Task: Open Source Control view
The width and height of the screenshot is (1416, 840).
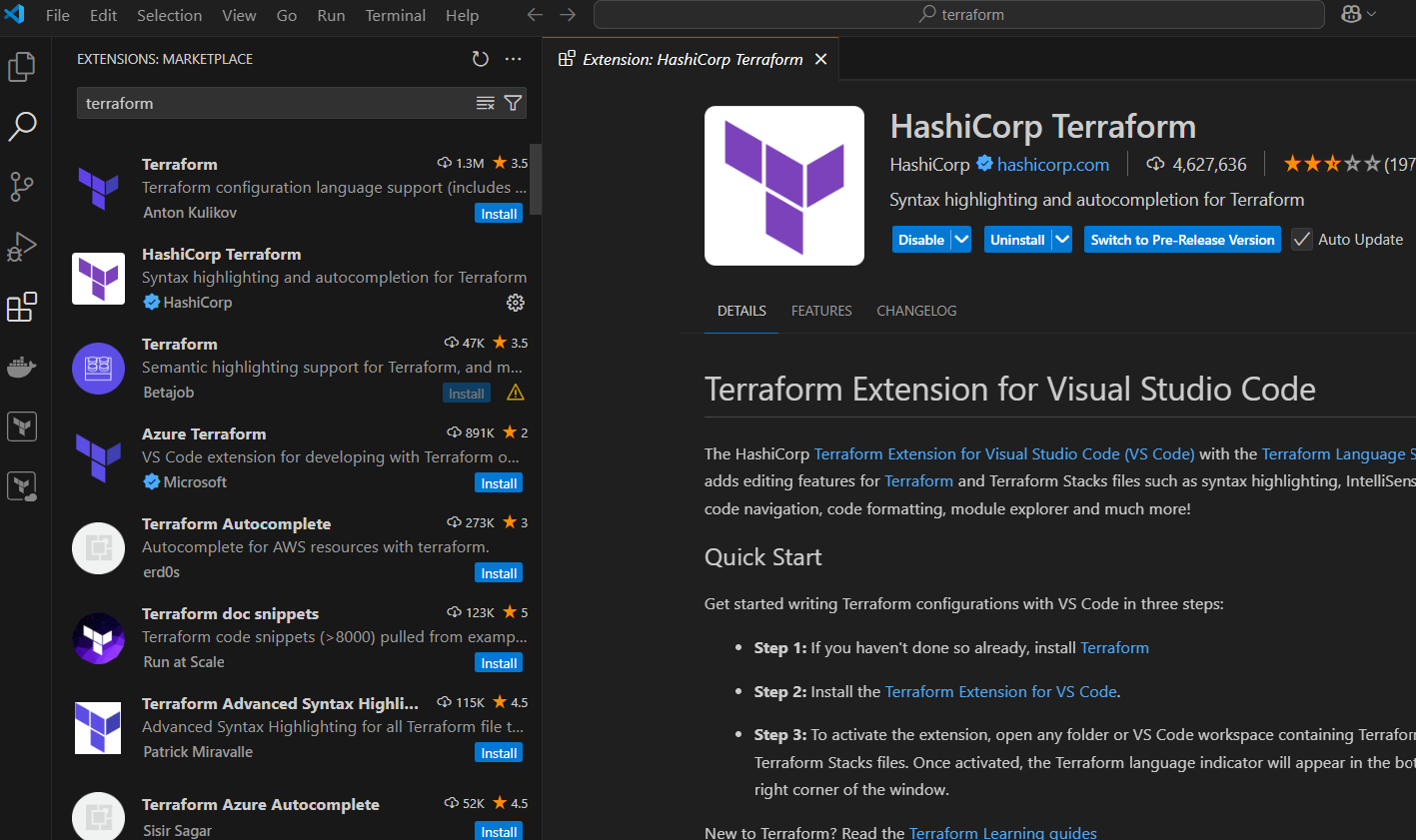Action: point(22,186)
